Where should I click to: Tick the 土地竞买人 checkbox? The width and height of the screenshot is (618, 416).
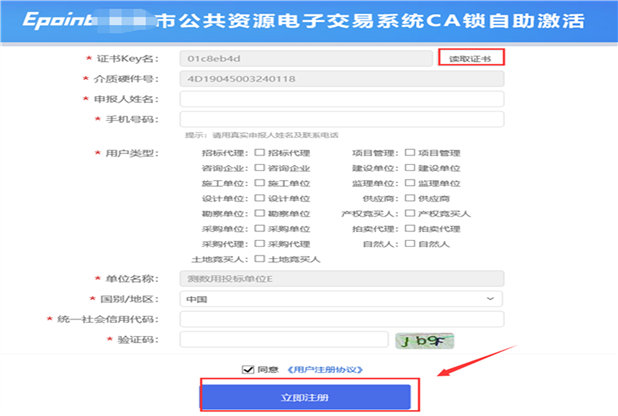click(260, 259)
